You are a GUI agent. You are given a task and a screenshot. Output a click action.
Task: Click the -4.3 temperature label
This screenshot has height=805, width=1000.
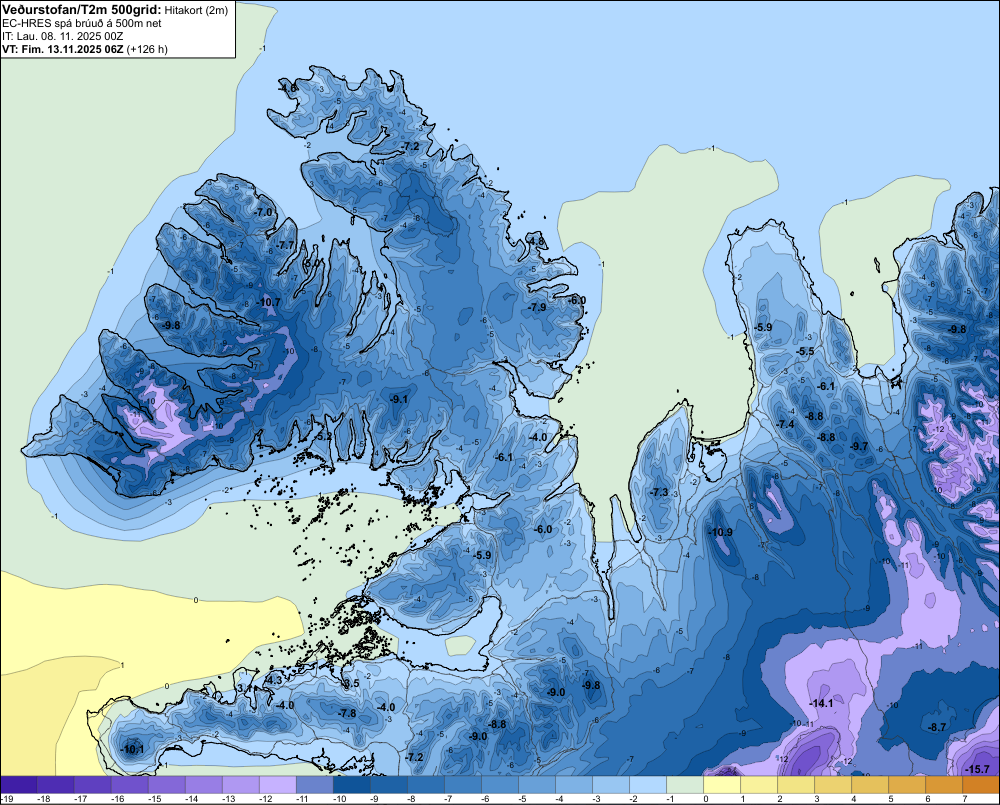point(274,681)
